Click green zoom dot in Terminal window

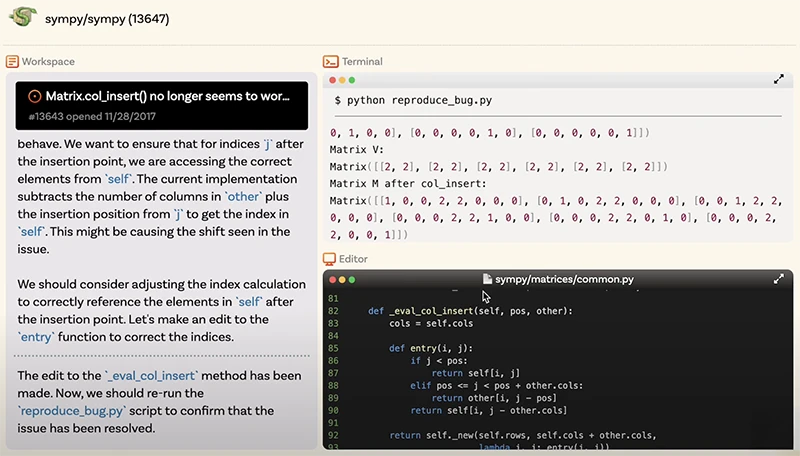(352, 80)
